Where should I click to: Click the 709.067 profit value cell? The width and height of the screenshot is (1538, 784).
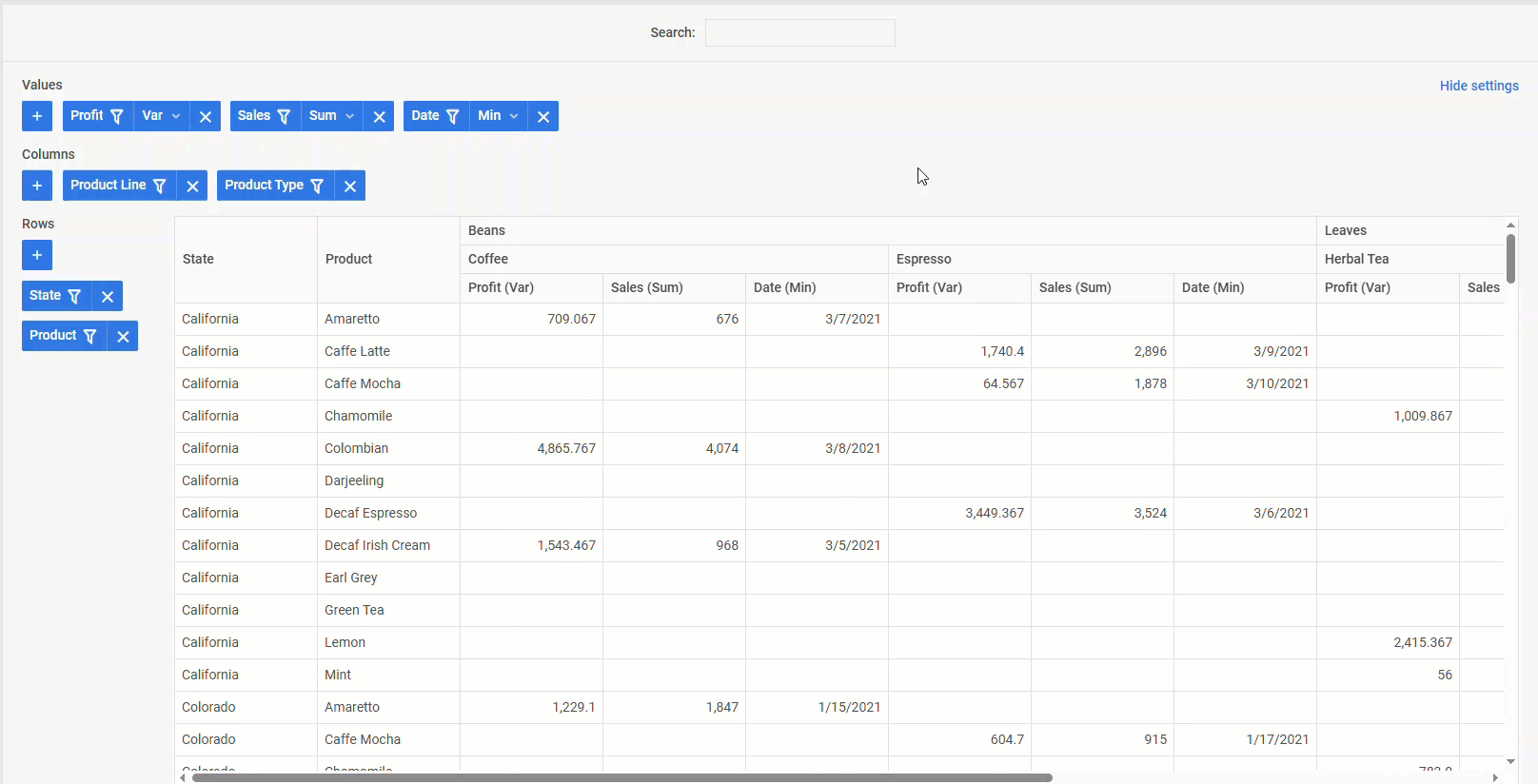coord(531,319)
